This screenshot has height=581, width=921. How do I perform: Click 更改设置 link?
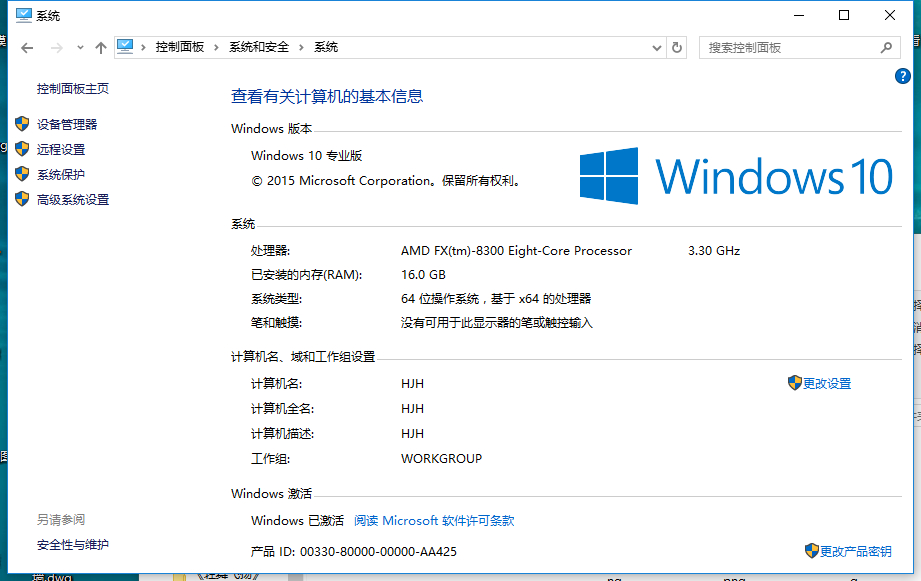(827, 384)
